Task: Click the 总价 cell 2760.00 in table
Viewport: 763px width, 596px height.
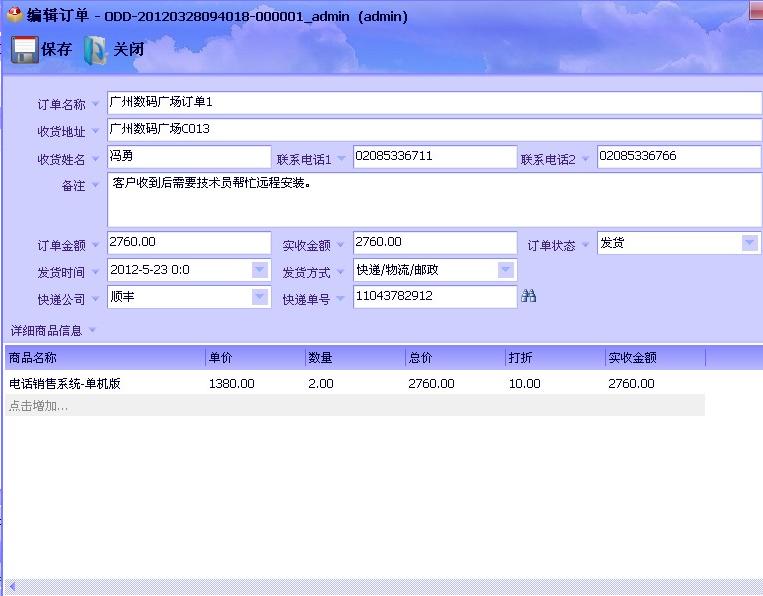Action: (431, 383)
